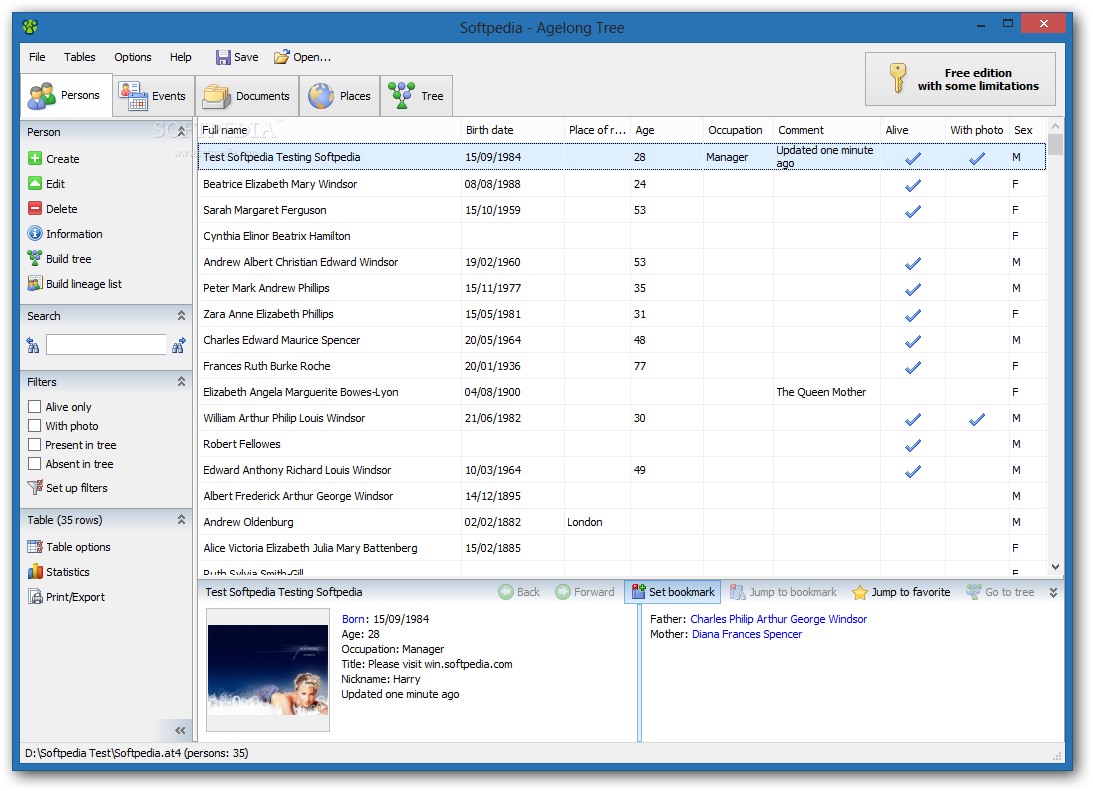Screen dimensions: 1093x791
Task: Sort by Full name column header
Action: point(330,130)
